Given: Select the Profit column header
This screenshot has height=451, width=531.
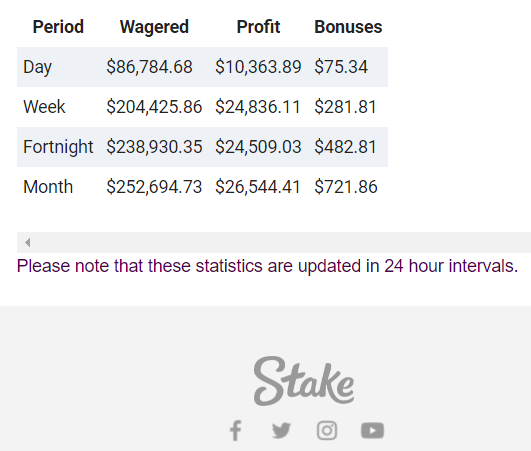Looking at the screenshot, I should coord(258,27).
